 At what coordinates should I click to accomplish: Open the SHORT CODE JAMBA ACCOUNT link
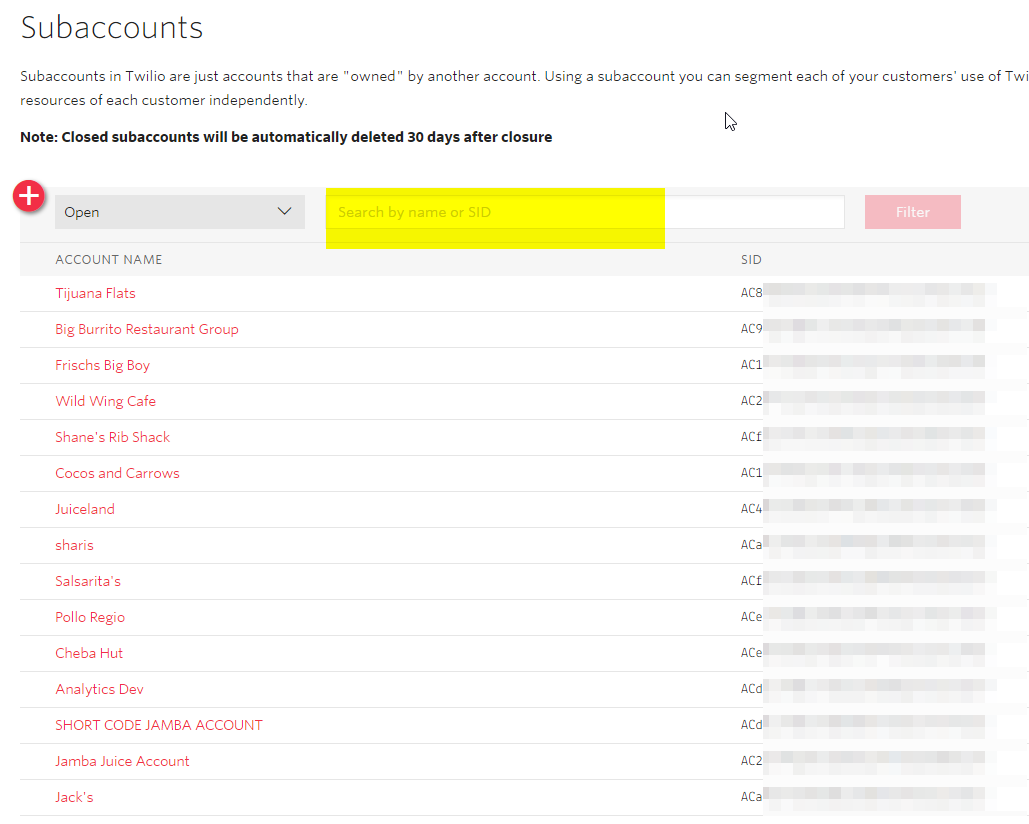(x=159, y=724)
